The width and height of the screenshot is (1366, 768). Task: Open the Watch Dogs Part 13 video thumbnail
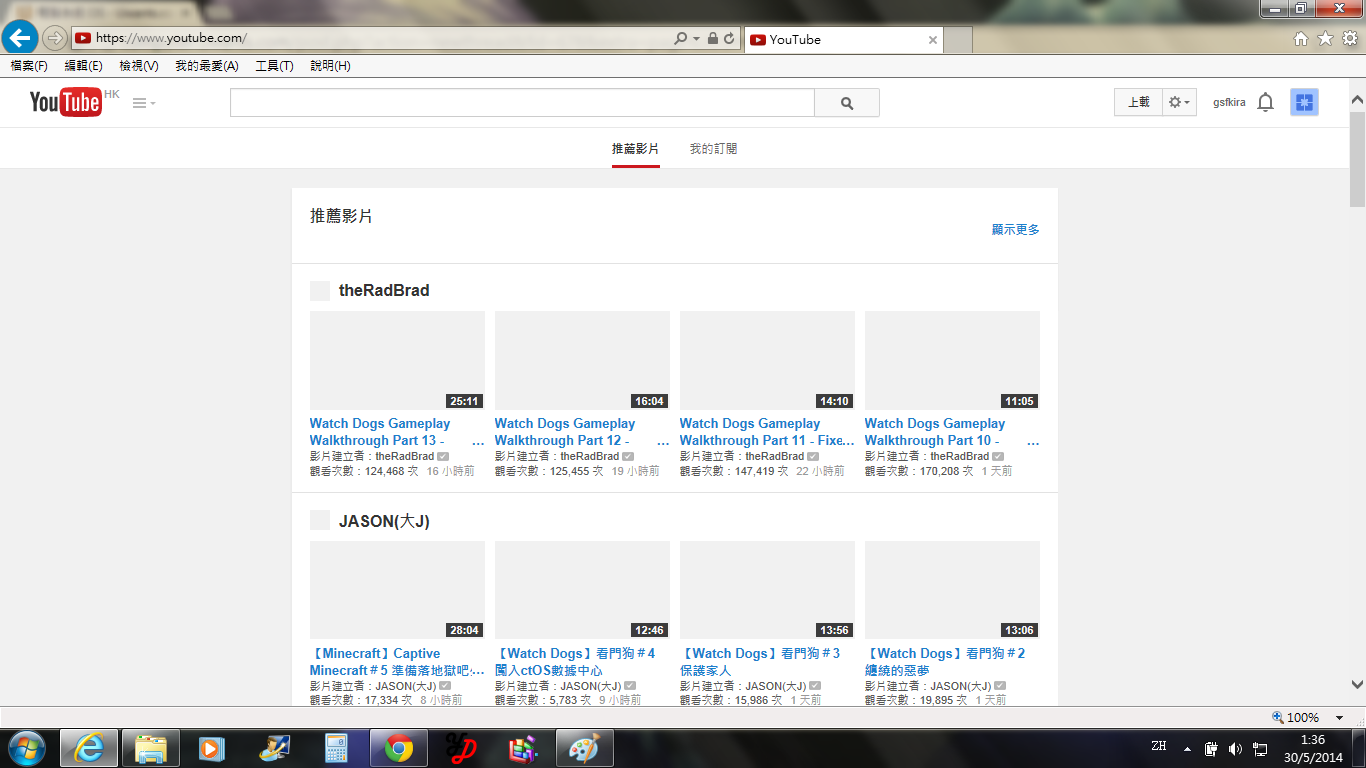[397, 360]
